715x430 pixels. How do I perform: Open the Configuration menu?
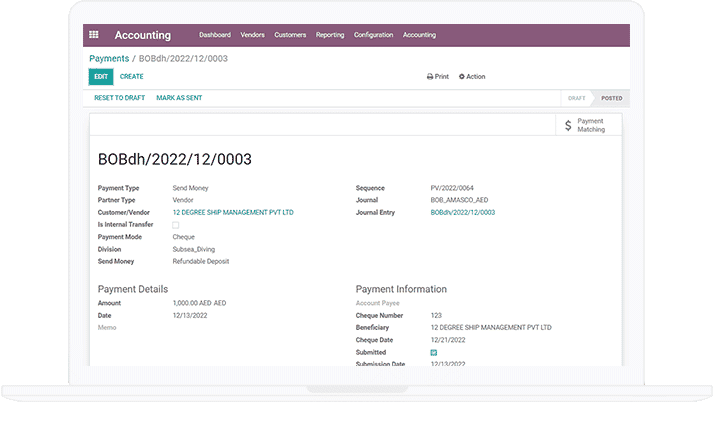click(x=373, y=35)
